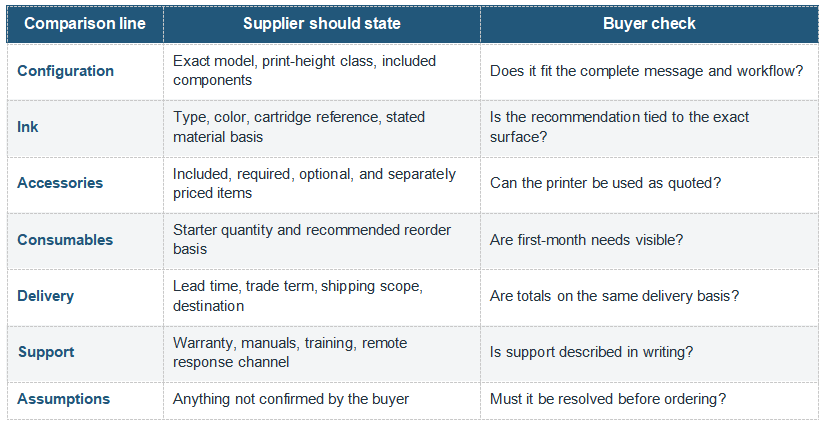
Task: Select 'Must it be resolved before ordering?'
Action: 608,399
